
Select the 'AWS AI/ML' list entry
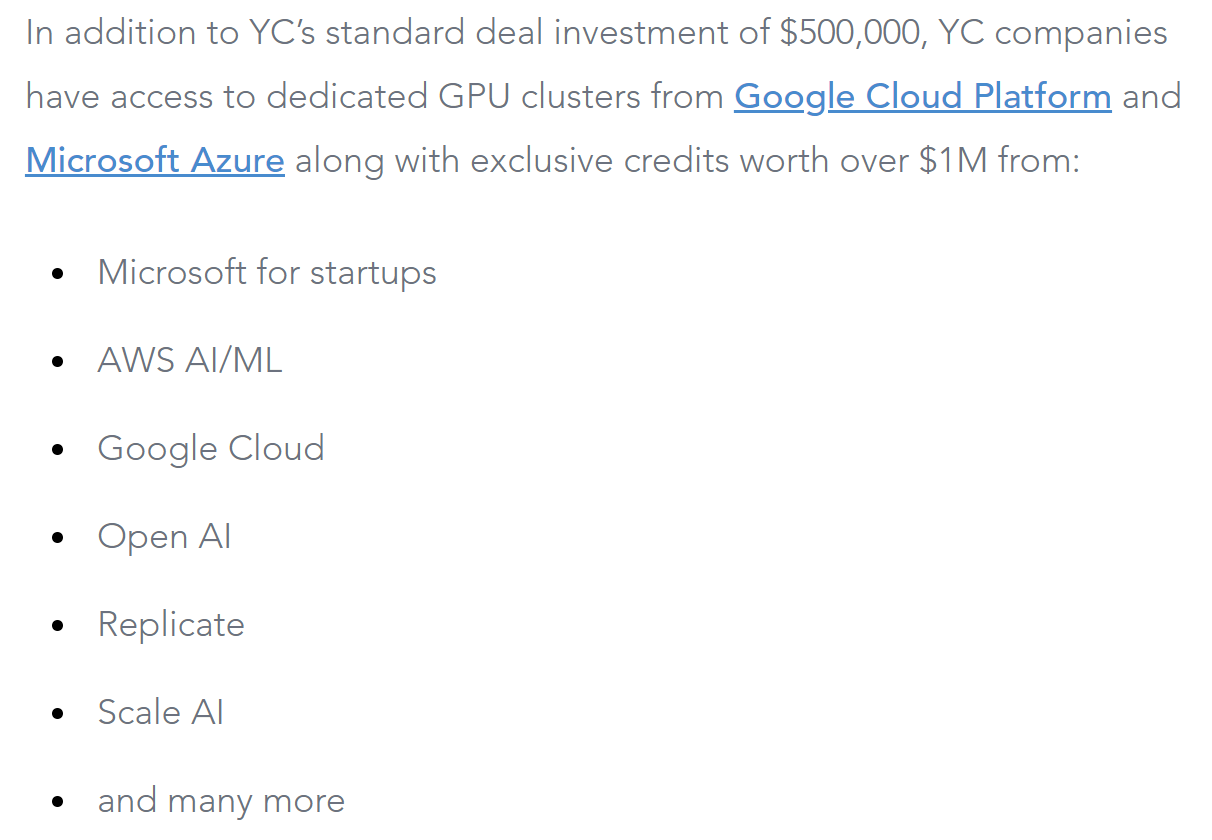pos(190,361)
